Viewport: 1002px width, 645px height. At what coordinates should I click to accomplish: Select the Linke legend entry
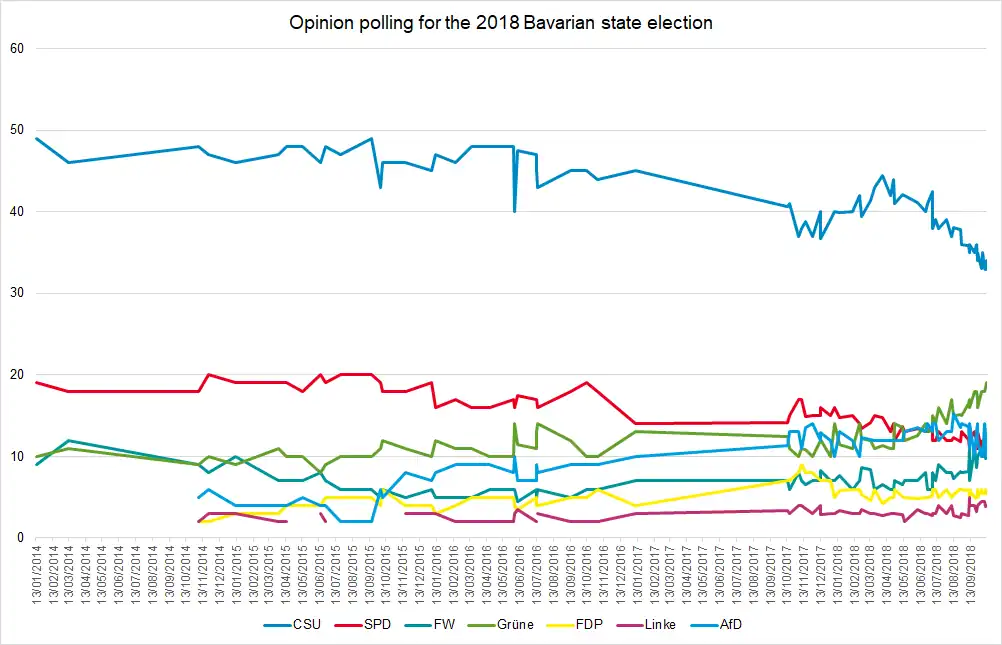(683, 625)
